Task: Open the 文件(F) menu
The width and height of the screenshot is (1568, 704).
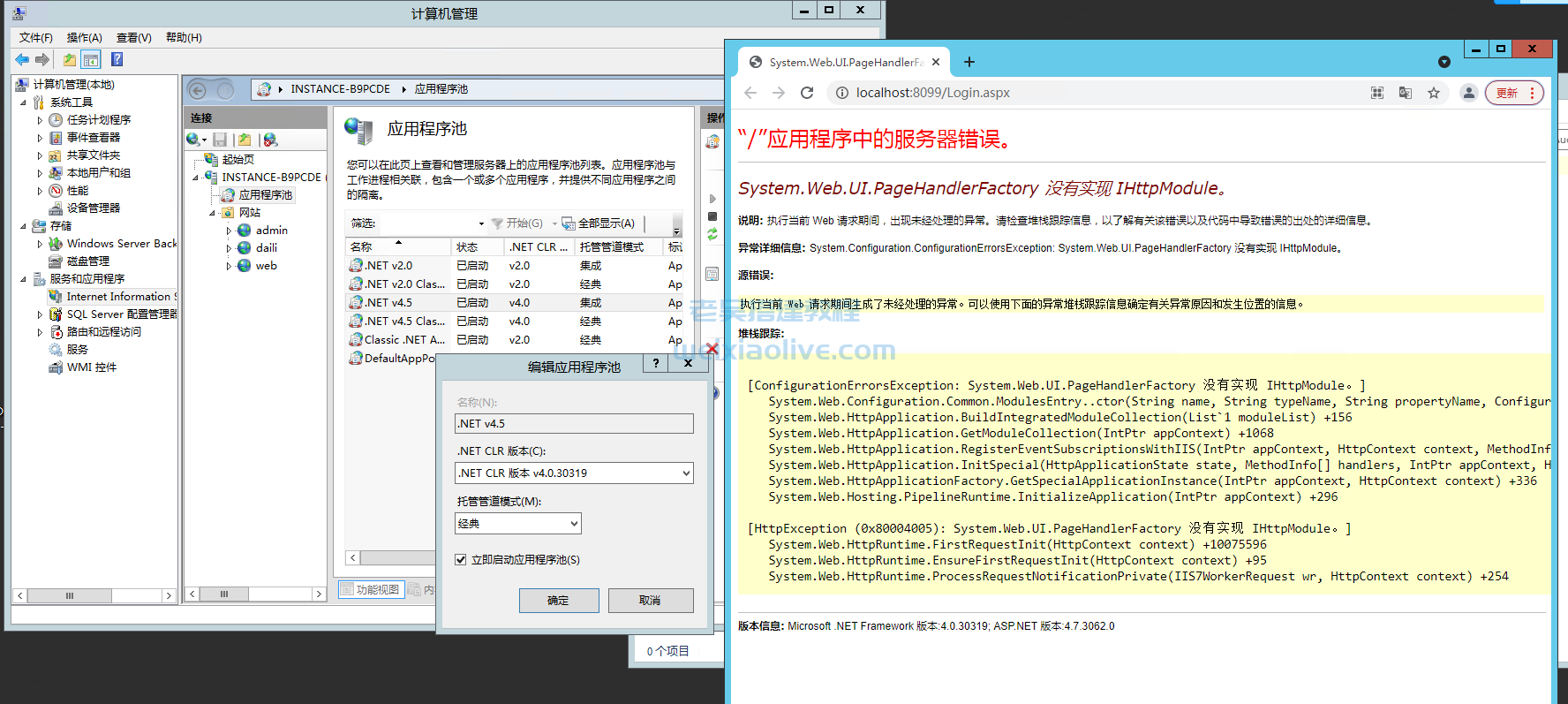Action: click(x=35, y=37)
